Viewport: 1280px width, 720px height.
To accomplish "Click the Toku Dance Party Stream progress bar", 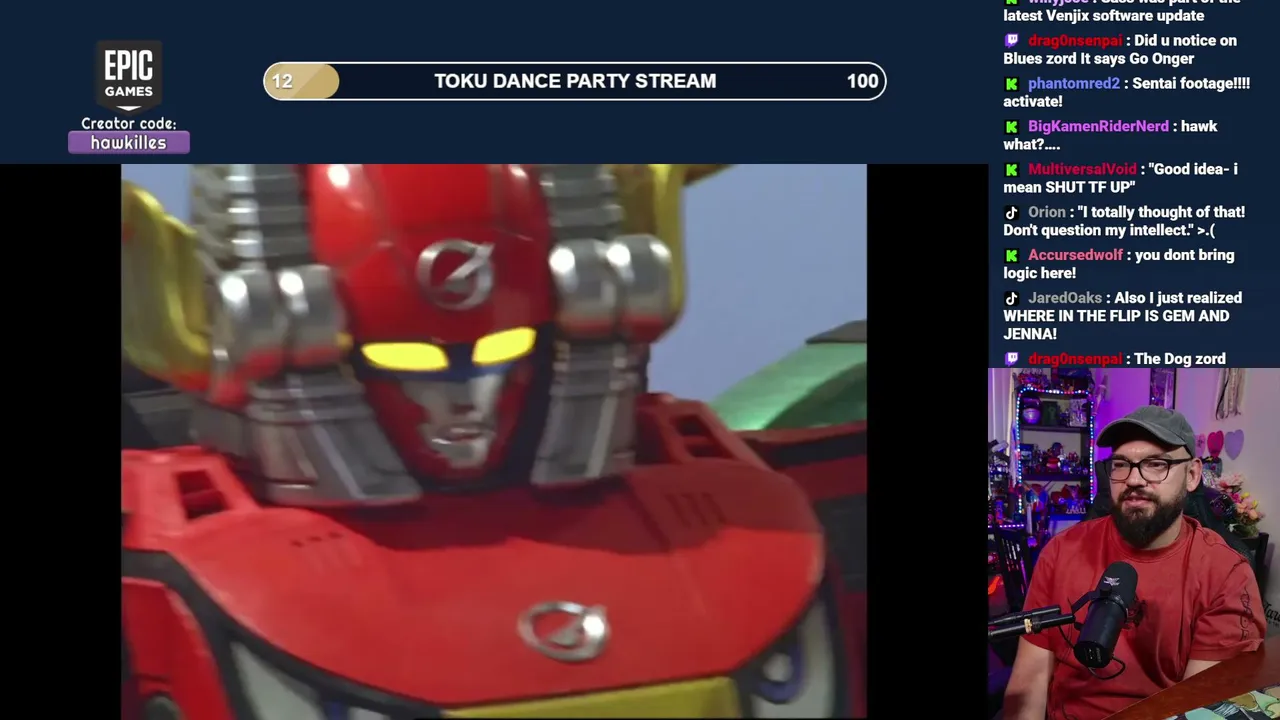I will point(575,82).
